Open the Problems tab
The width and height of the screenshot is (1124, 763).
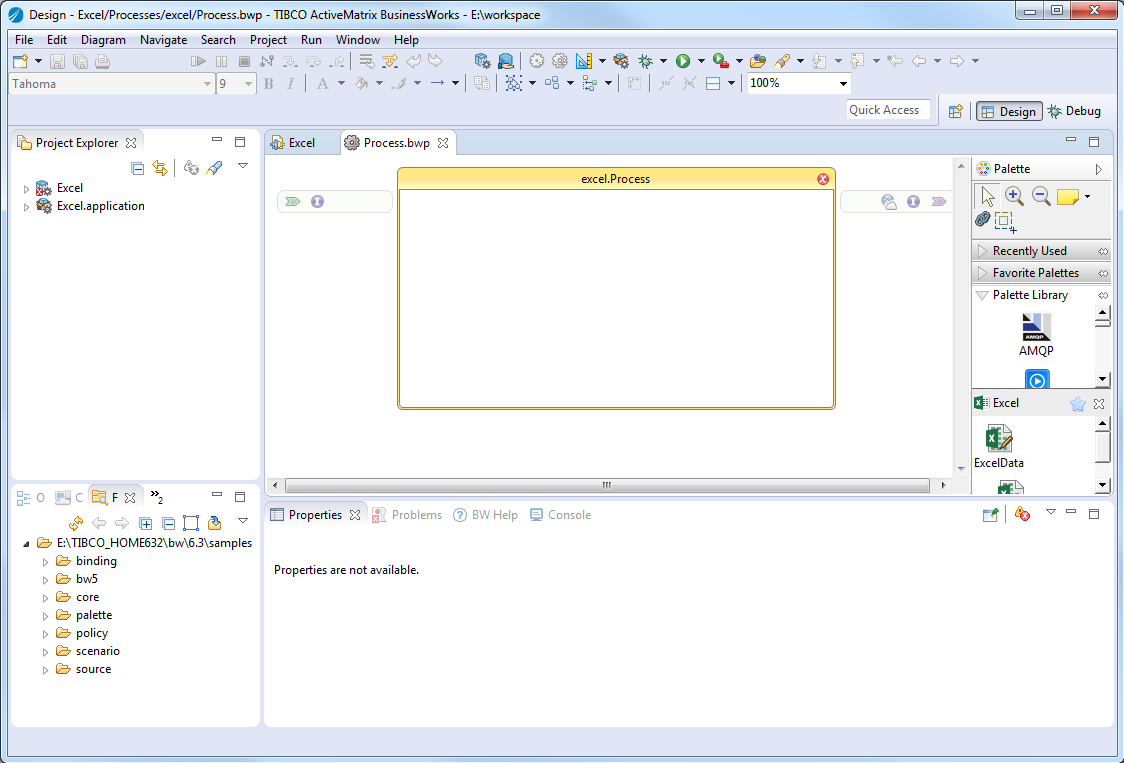[x=407, y=515]
